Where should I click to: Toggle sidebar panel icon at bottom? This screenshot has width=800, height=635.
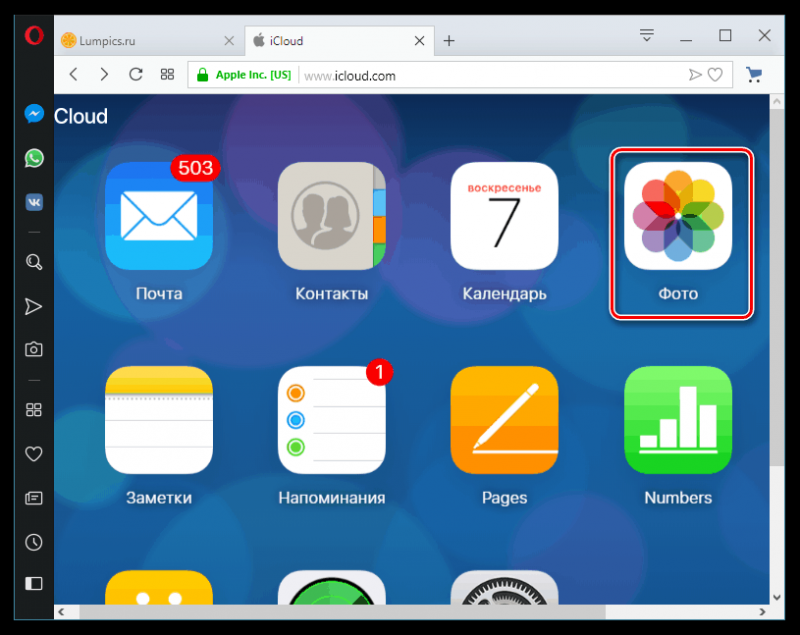pos(34,583)
